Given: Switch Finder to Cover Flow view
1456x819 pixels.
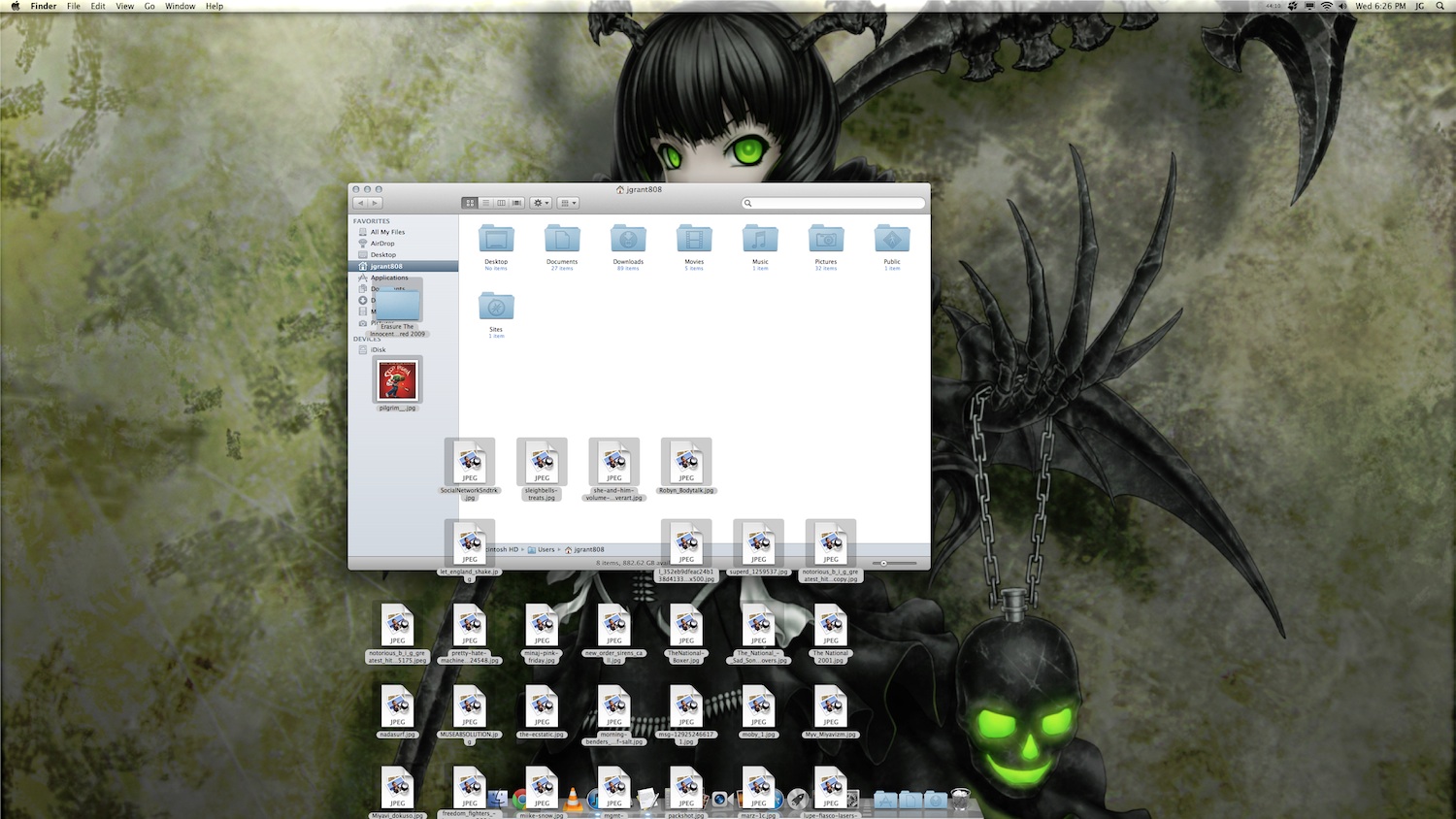Looking at the screenshot, I should point(516,203).
